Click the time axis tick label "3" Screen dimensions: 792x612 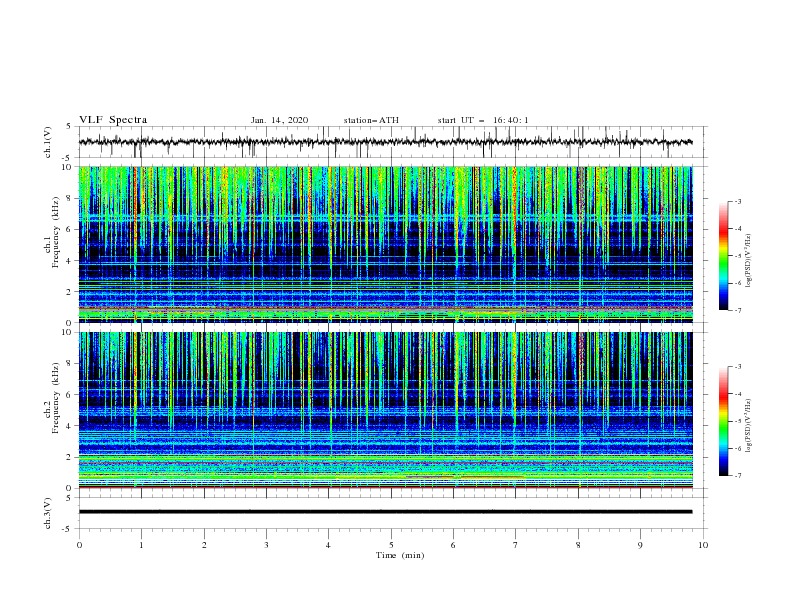266,545
